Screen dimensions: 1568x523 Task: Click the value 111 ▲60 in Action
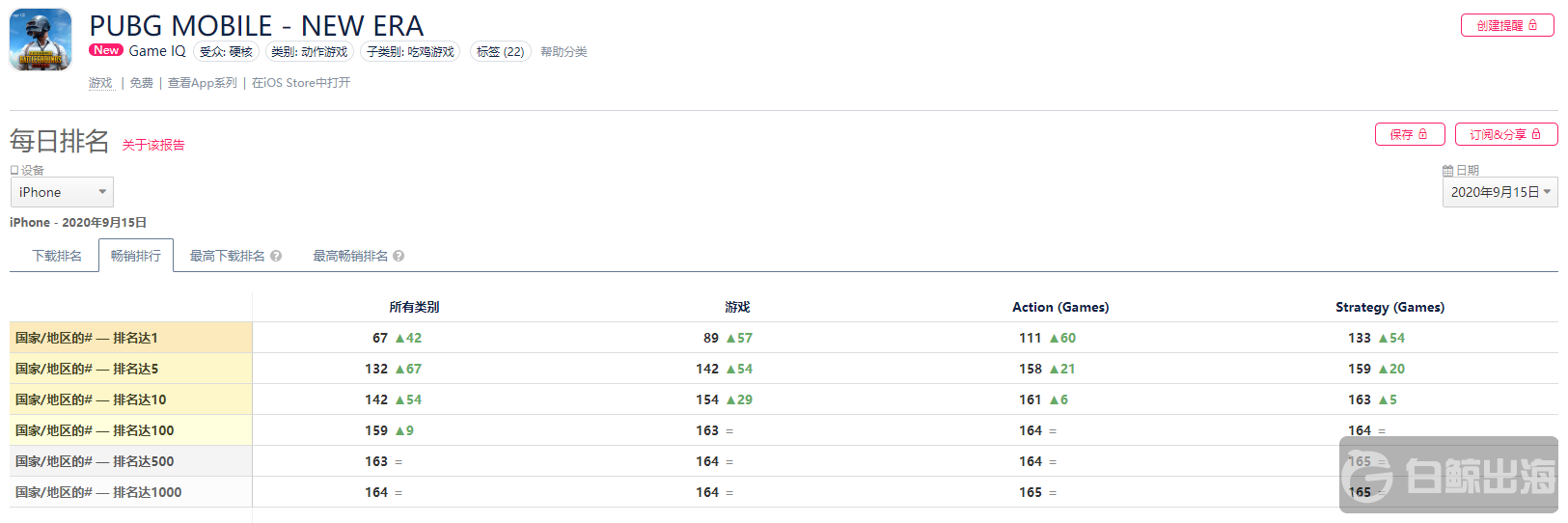(1047, 338)
